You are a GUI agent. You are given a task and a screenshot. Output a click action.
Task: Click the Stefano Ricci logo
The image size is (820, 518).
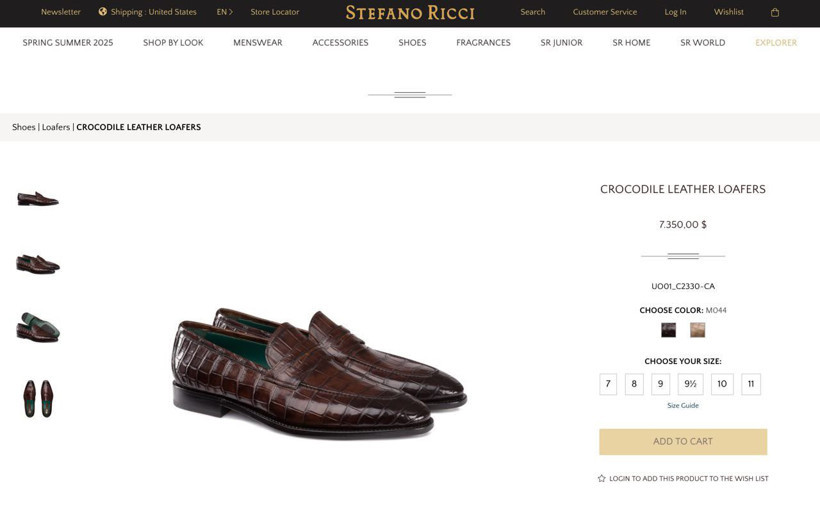coord(410,13)
